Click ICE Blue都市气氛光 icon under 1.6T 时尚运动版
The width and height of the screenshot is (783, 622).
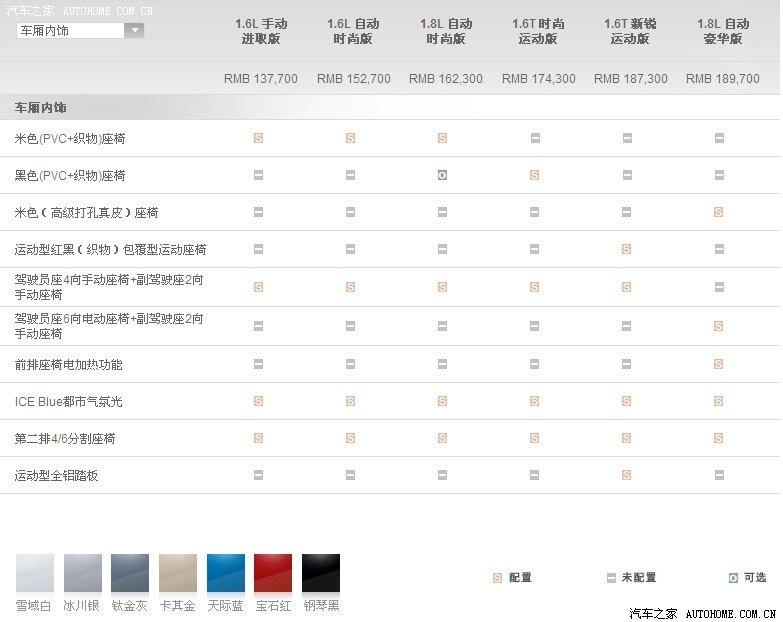[x=534, y=401]
